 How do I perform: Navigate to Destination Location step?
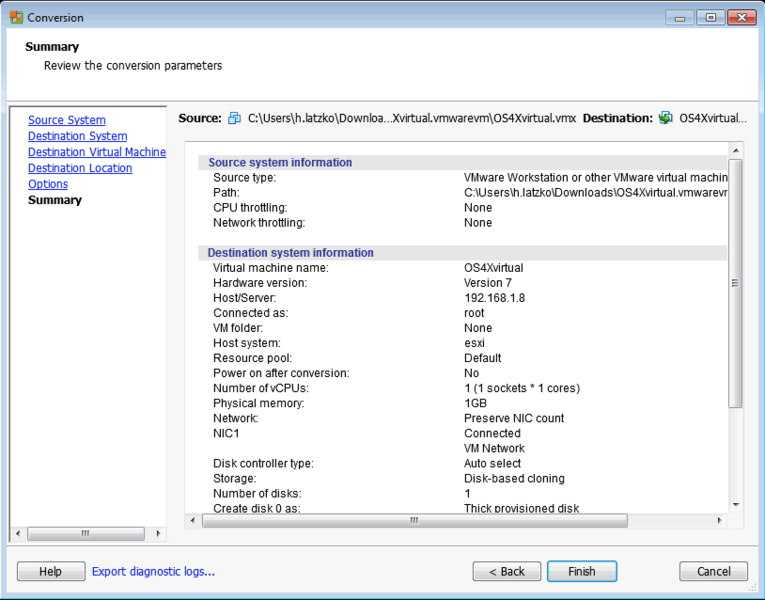(80, 168)
